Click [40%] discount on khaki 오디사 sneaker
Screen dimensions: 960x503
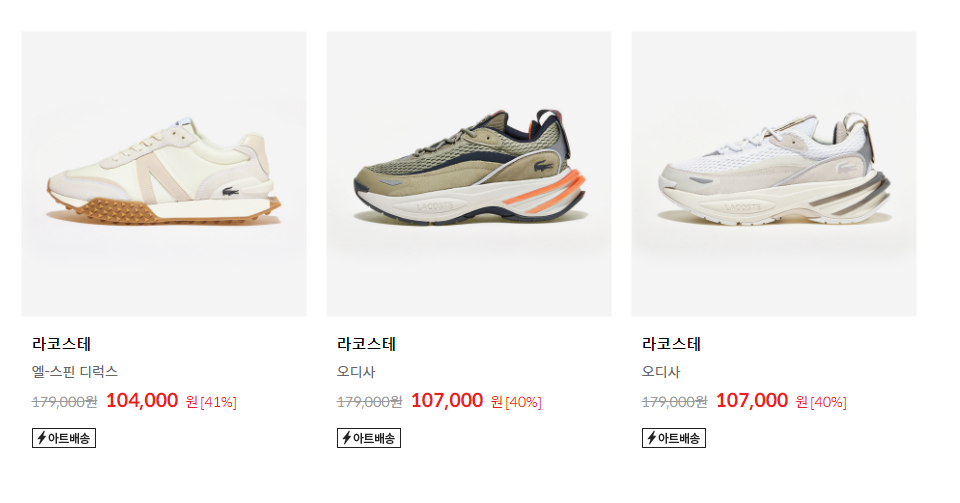point(523,403)
